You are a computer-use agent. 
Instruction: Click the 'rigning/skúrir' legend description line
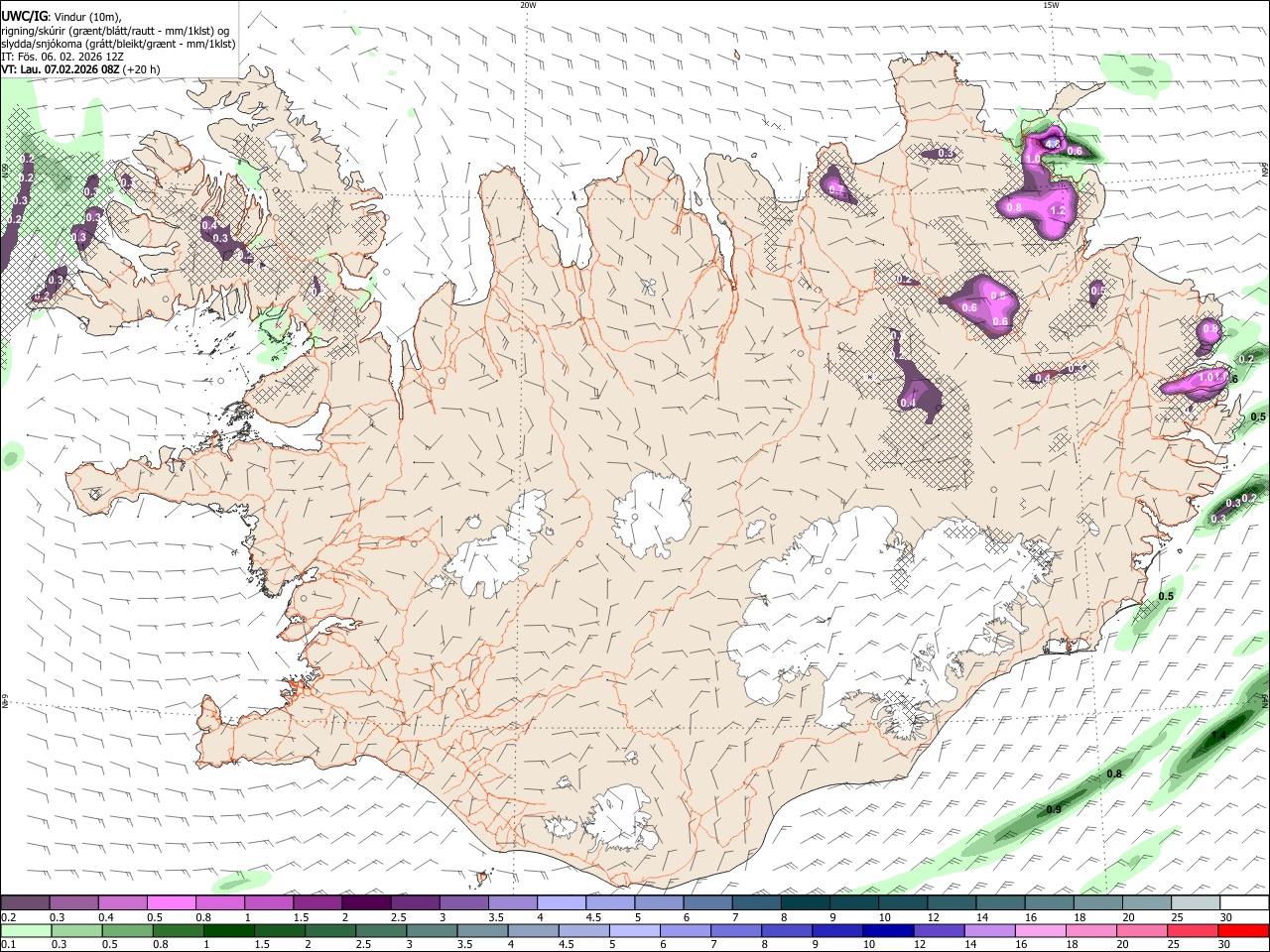tap(115, 31)
